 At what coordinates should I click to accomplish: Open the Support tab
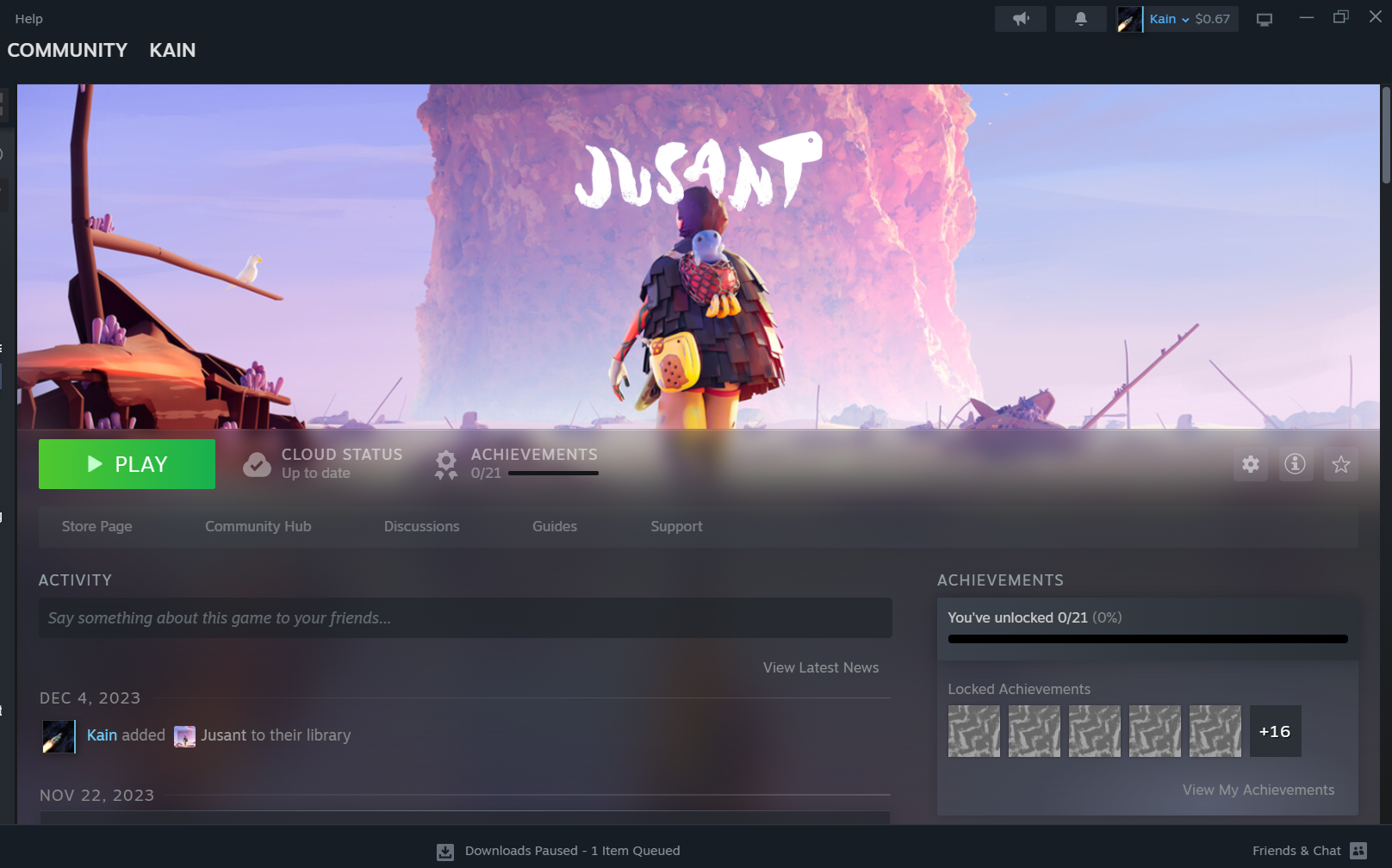click(x=677, y=526)
